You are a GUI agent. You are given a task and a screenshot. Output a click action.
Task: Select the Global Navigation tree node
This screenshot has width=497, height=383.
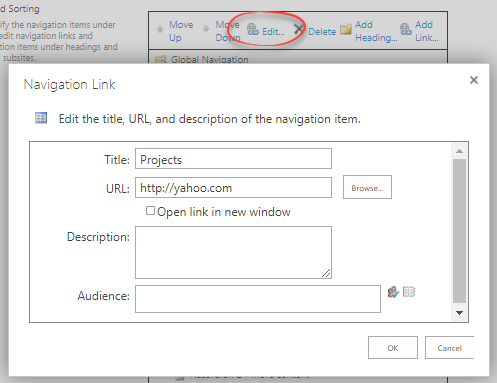[x=209, y=60]
